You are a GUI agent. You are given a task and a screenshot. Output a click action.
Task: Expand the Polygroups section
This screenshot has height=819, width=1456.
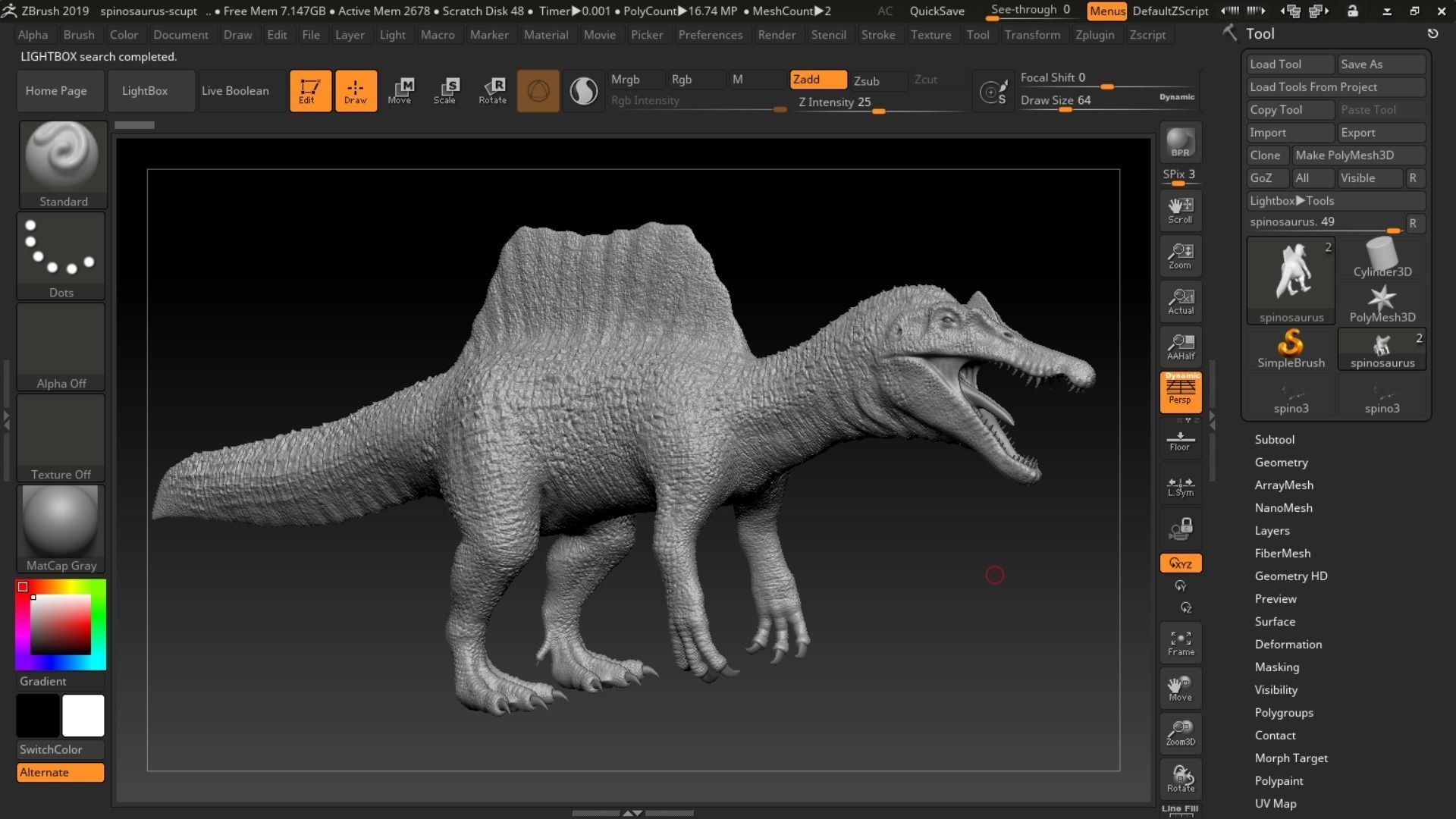[1284, 713]
